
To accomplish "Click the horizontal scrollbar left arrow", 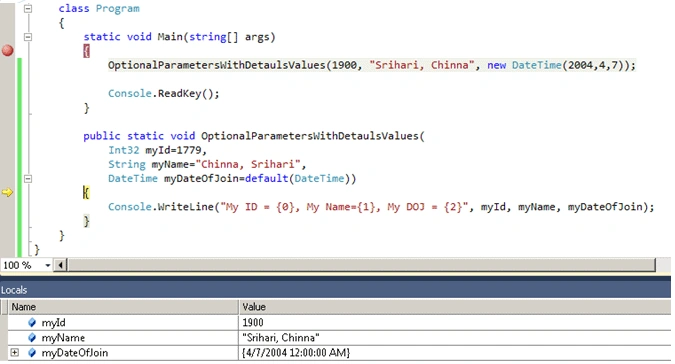I will click(x=60, y=265).
